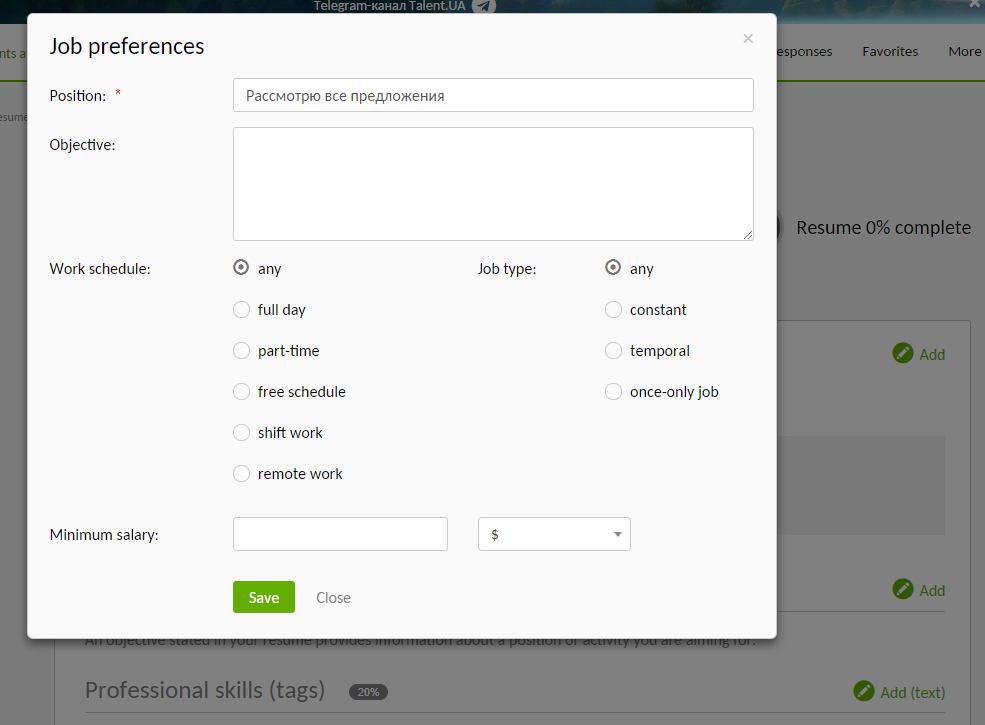Click the Telegram icon in top banner
Screen dimensions: 985x725
484,6
